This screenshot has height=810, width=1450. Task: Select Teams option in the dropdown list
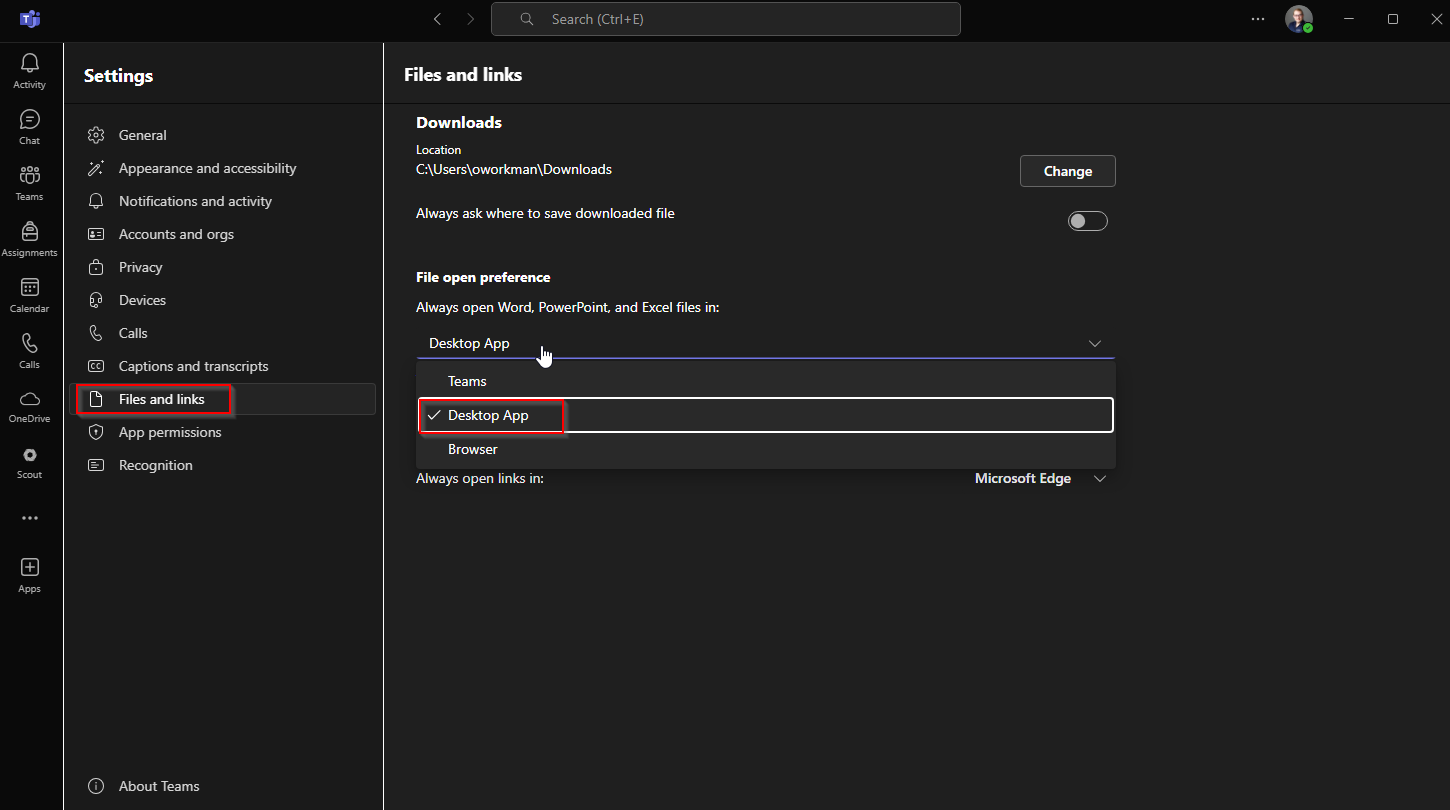coord(467,381)
